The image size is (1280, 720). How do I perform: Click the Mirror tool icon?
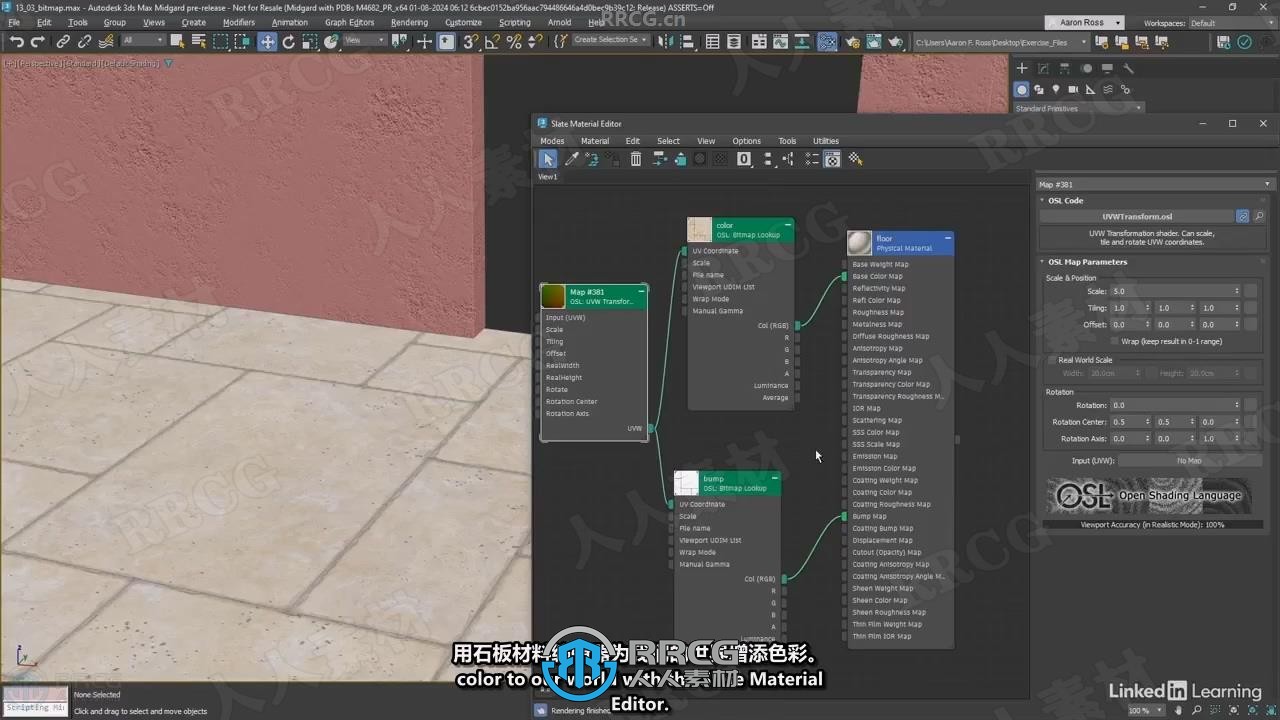pos(667,42)
